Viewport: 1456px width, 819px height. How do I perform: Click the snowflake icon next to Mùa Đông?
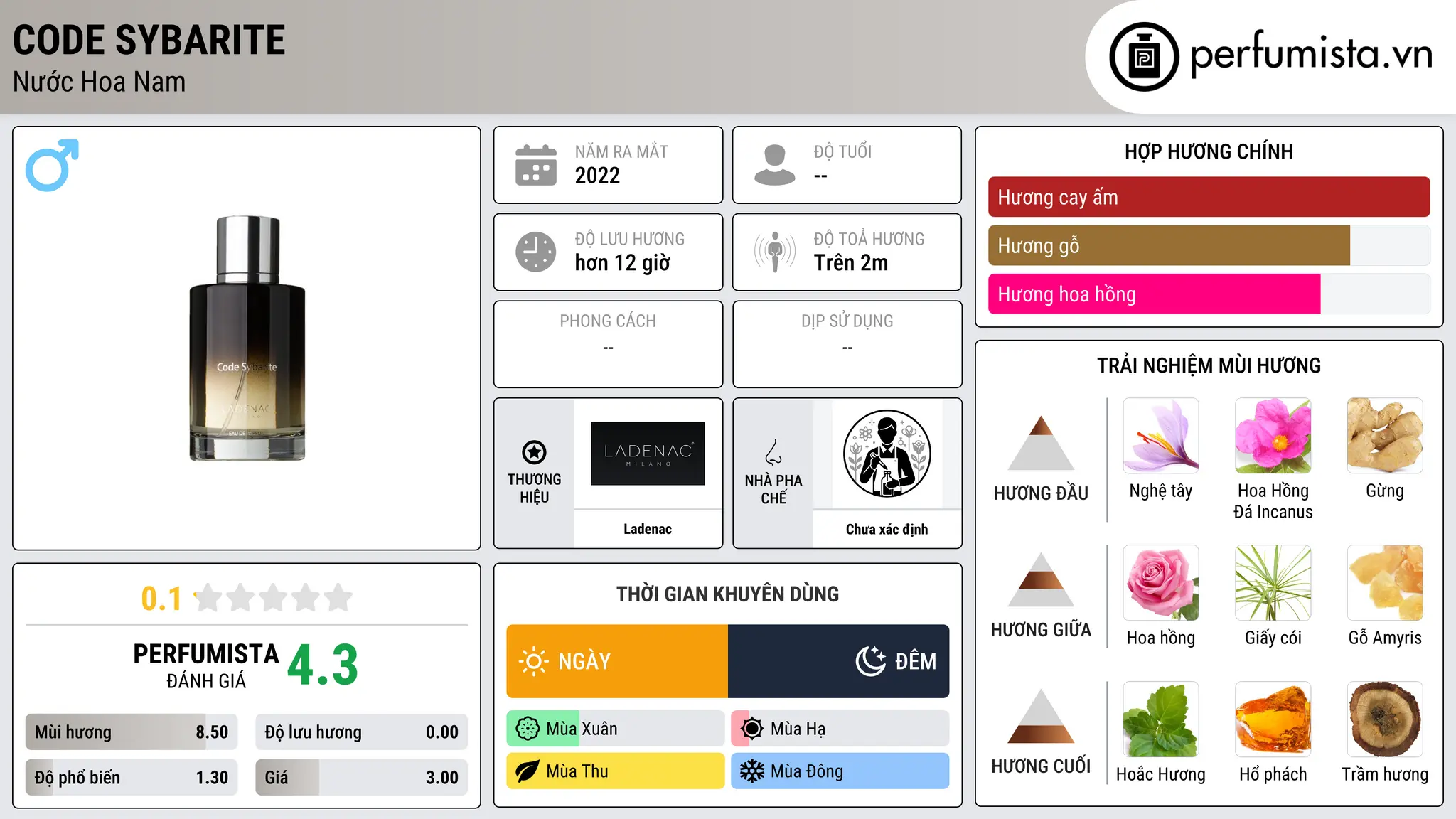coord(752,771)
